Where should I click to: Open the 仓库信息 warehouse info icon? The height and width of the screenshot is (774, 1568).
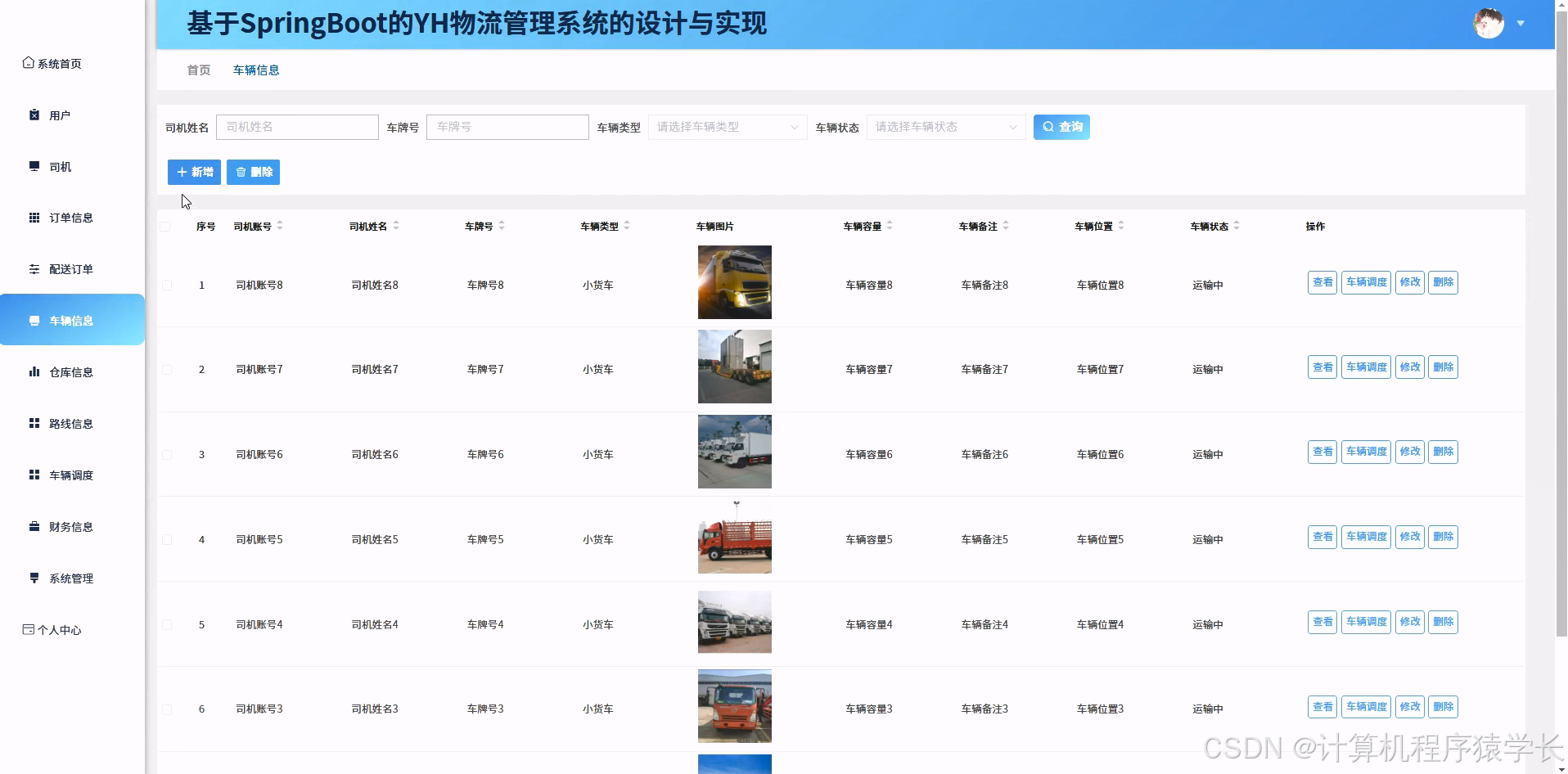pyautogui.click(x=34, y=371)
